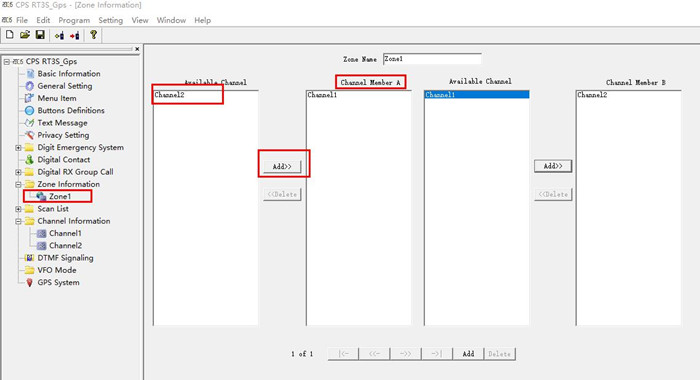Close the left tree panel
The height and width of the screenshot is (380, 700).
(137, 49)
